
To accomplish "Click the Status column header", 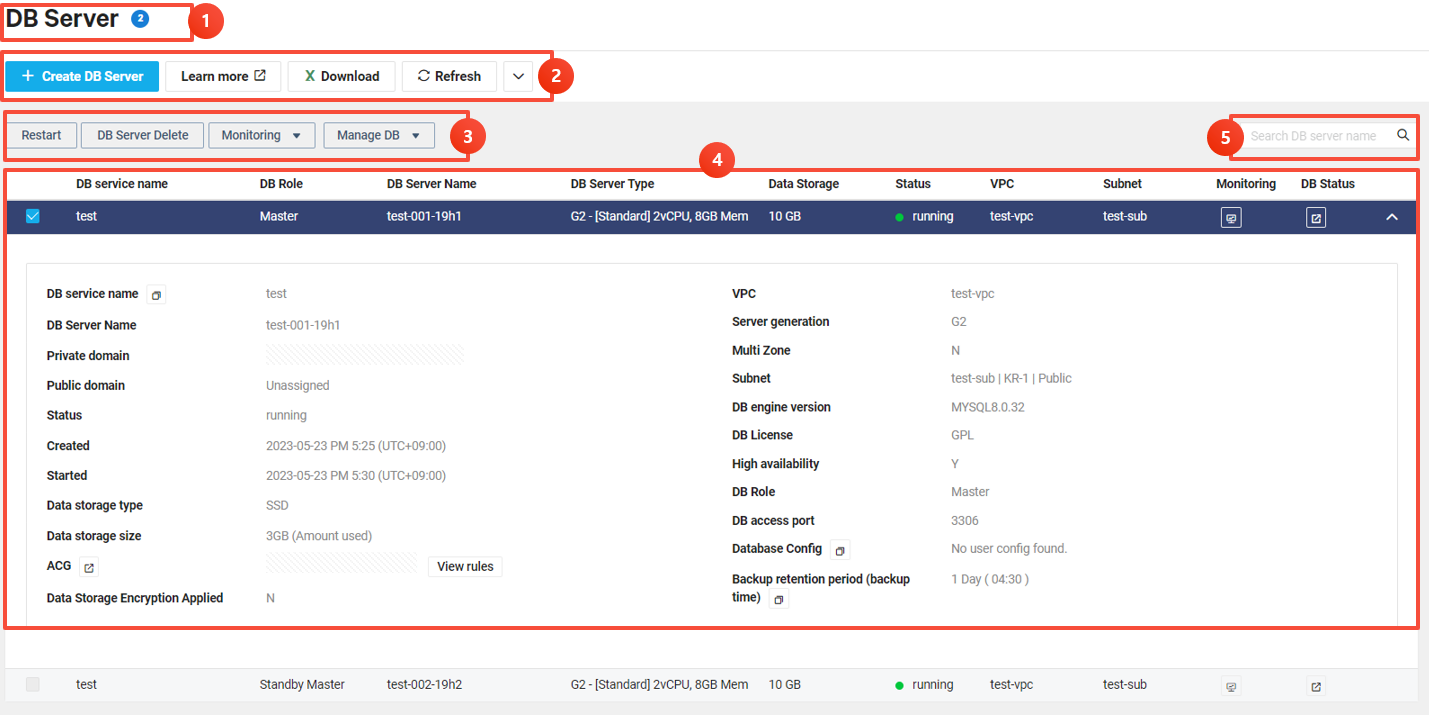I will (x=913, y=184).
